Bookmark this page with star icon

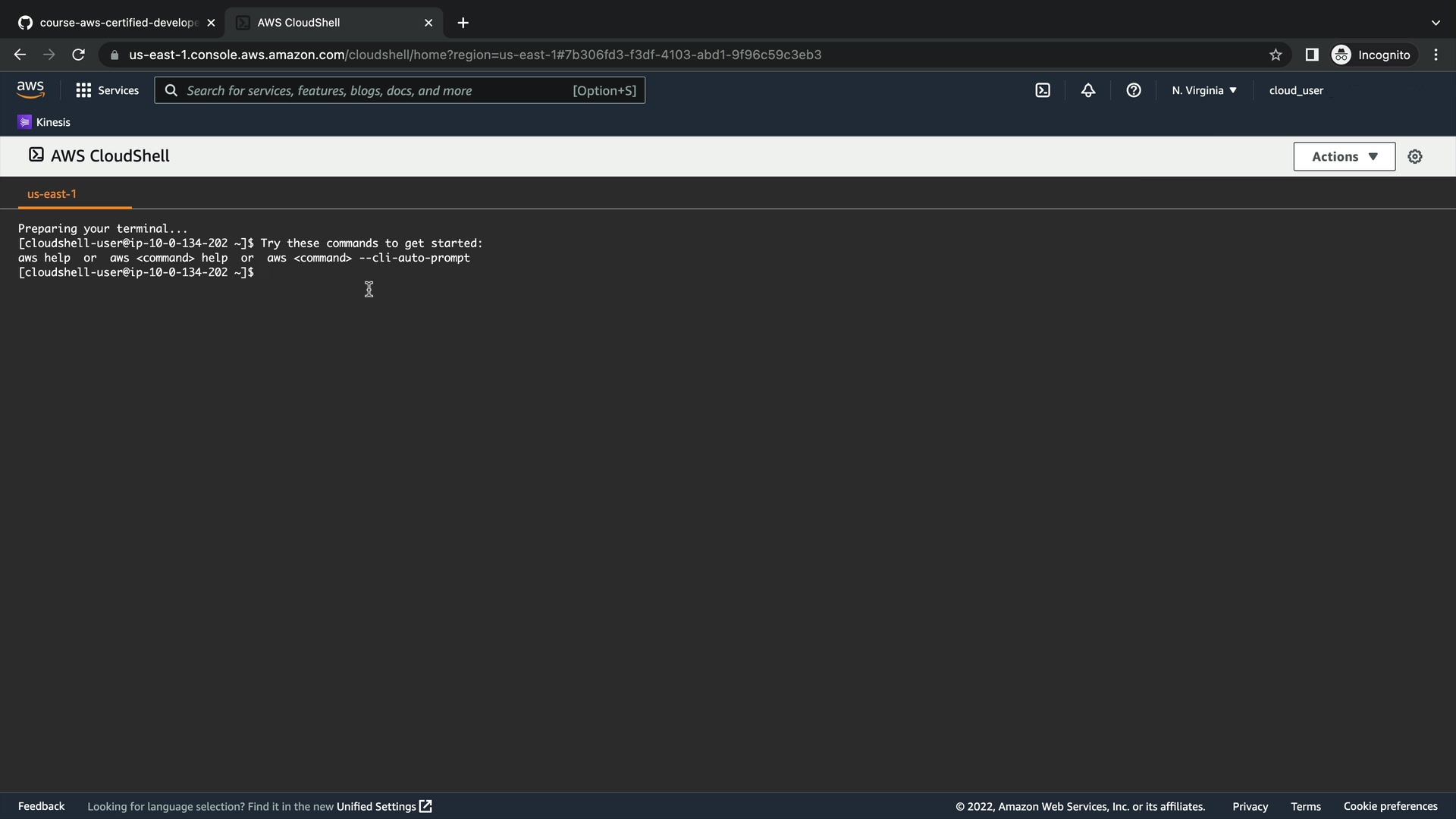click(1276, 55)
